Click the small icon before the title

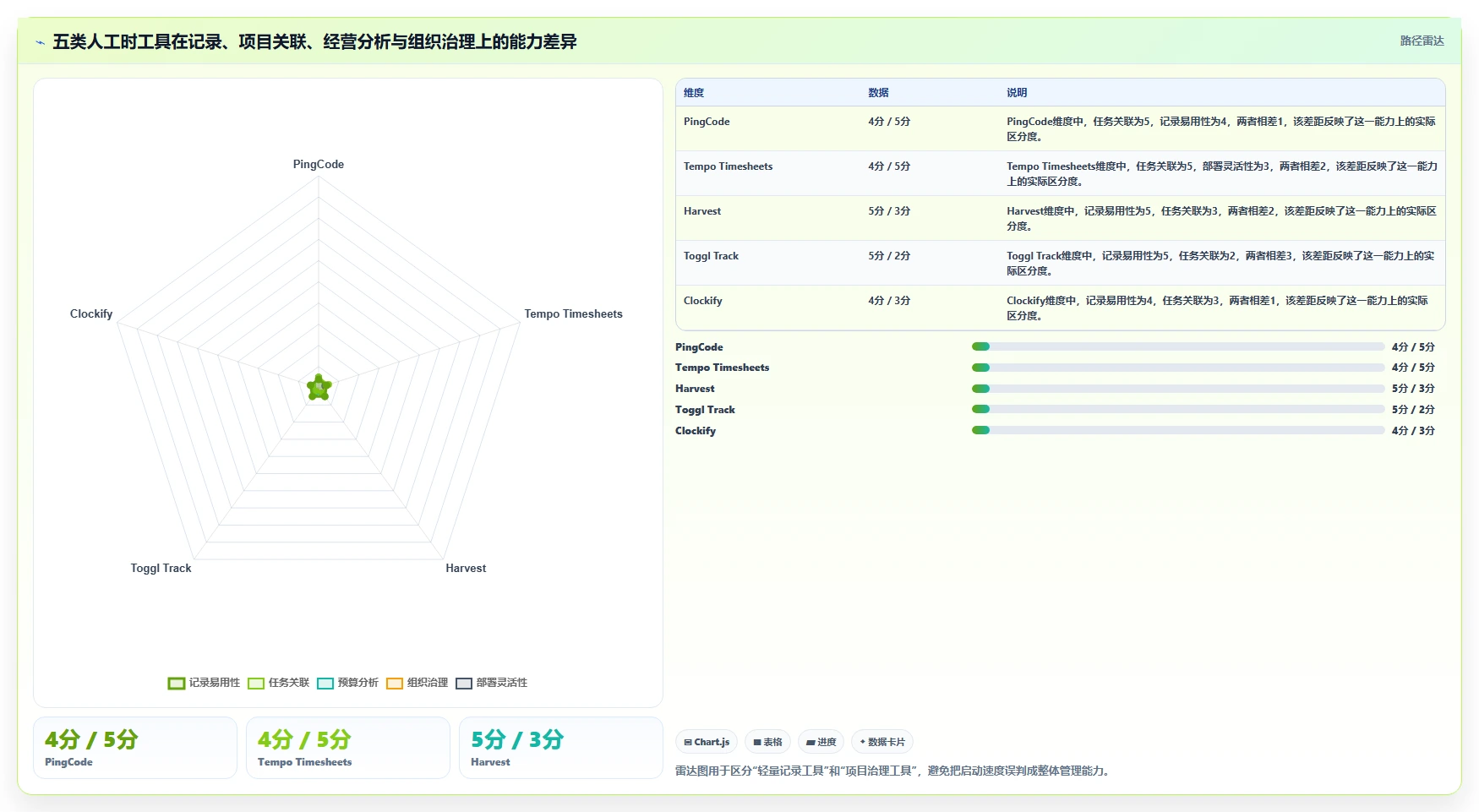pyautogui.click(x=40, y=42)
